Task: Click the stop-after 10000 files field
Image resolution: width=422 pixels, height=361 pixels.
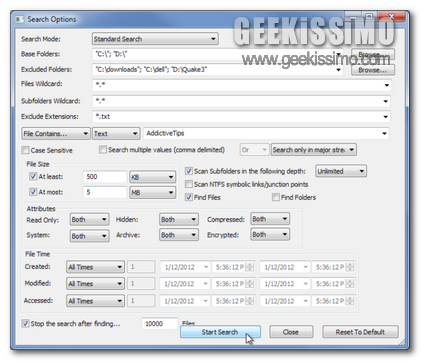Action: (x=160, y=324)
